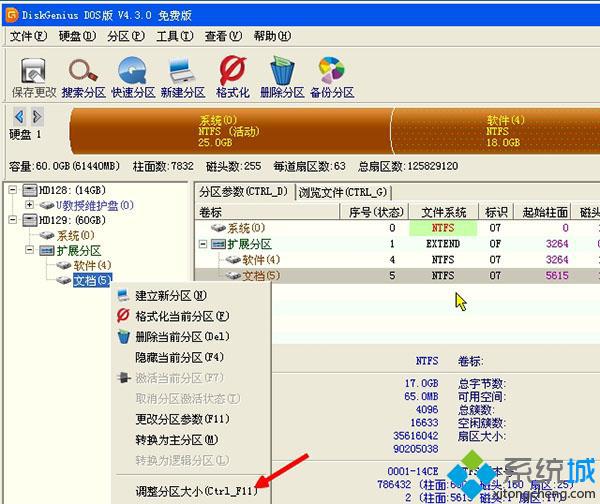This screenshot has width=600, height=504.
Task: Click context menu format partition icon
Action: click(123, 316)
